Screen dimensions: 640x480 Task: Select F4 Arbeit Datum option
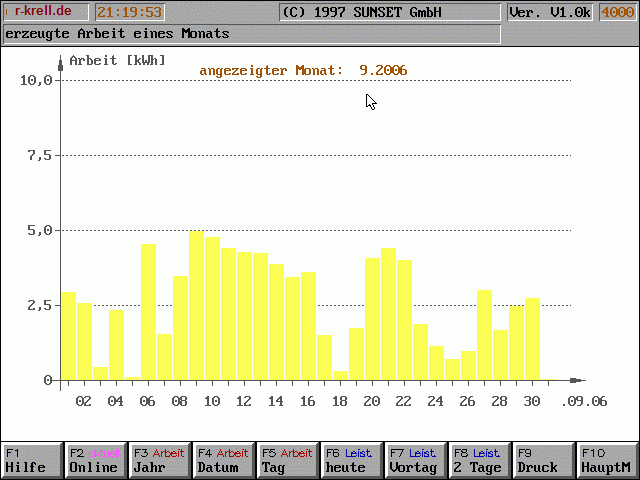pos(223,460)
